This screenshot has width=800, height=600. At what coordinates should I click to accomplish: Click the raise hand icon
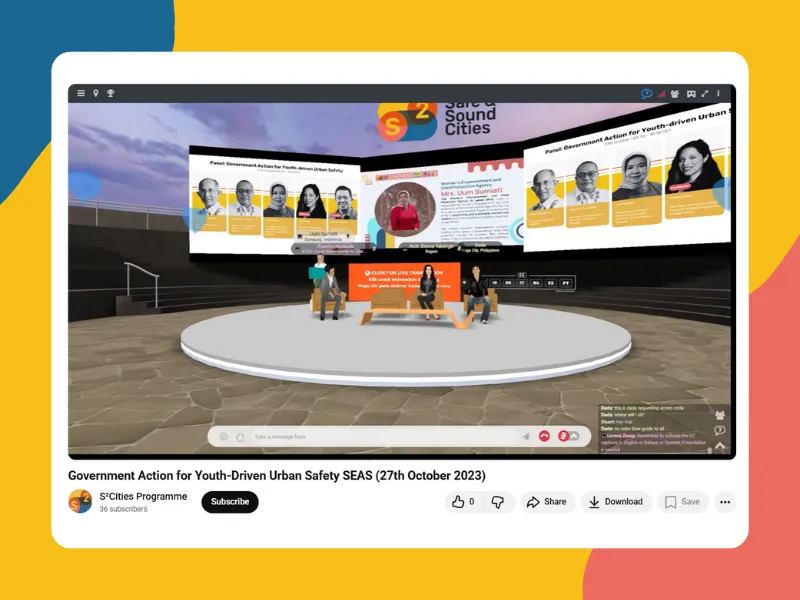(x=240, y=437)
